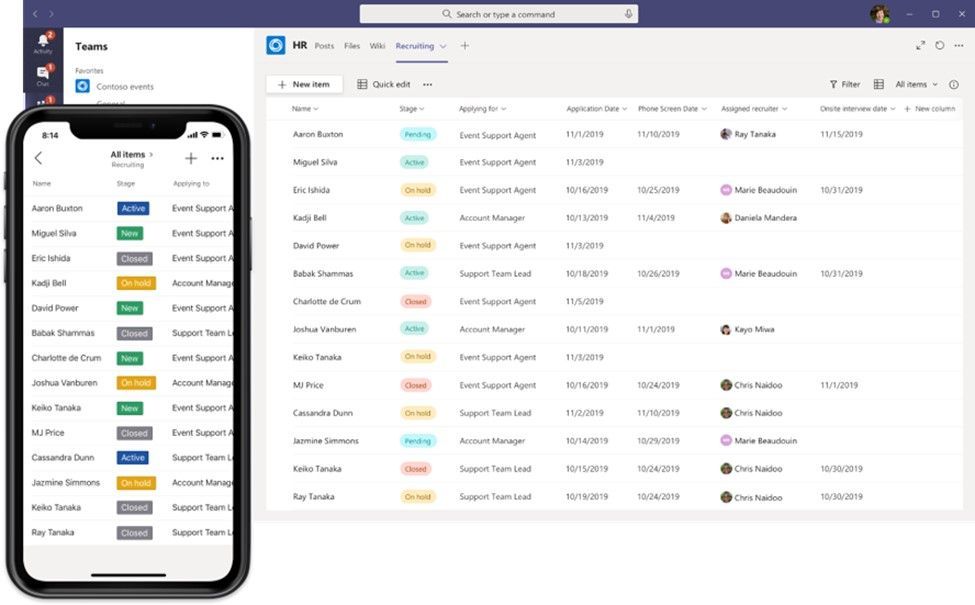
Task: Tap back chevron on phone
Action: pyautogui.click(x=39, y=158)
